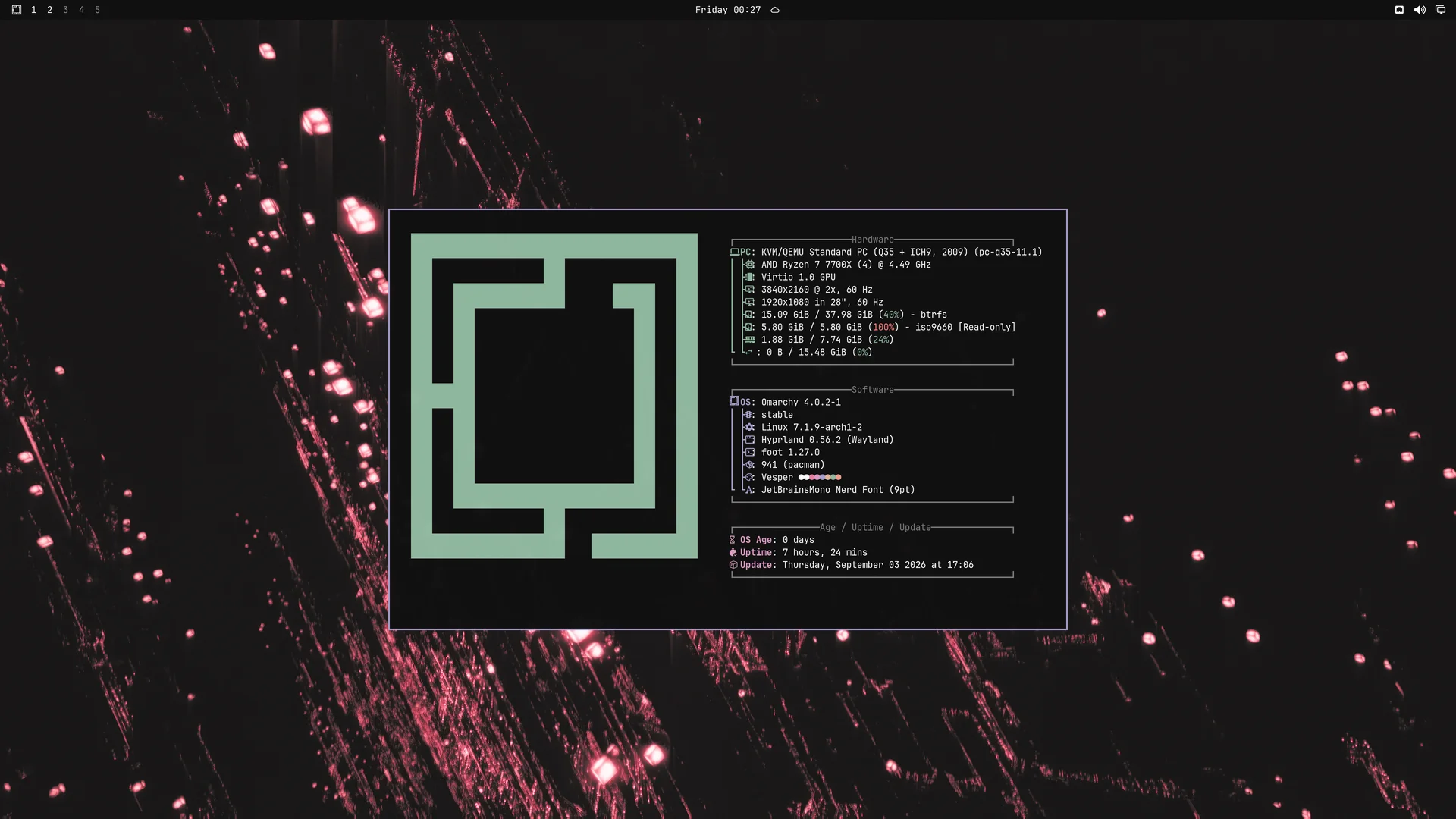Switch to workspace 3
Viewport: 1456px width, 819px height.
pyautogui.click(x=65, y=10)
